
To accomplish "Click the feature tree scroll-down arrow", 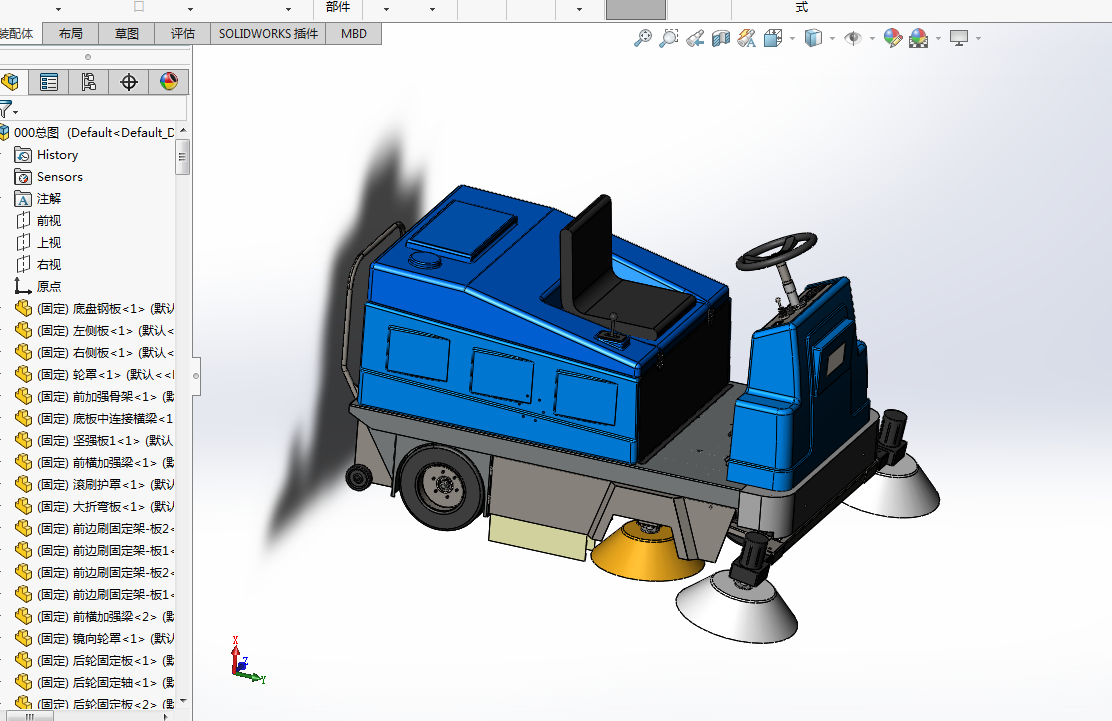I will [x=183, y=701].
